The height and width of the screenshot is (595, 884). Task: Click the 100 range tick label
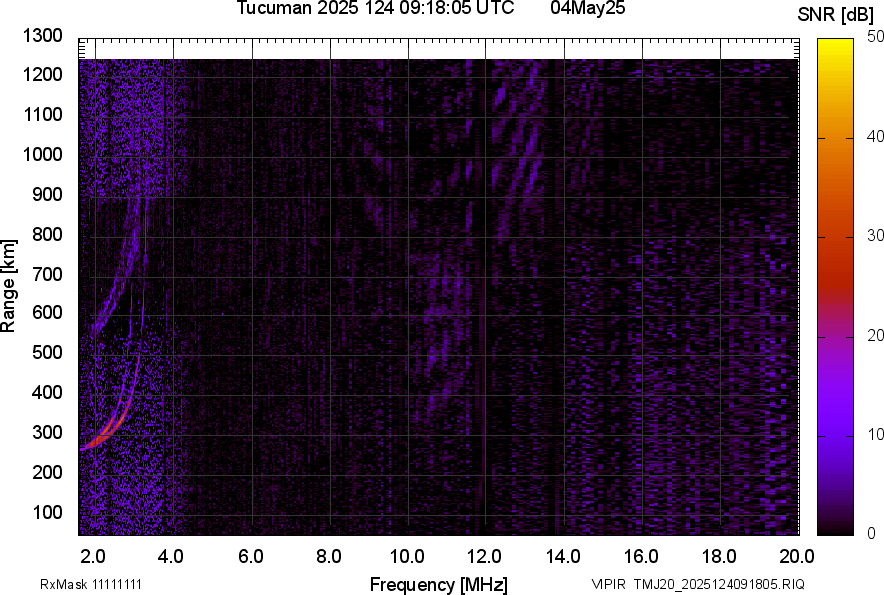pyautogui.click(x=47, y=512)
